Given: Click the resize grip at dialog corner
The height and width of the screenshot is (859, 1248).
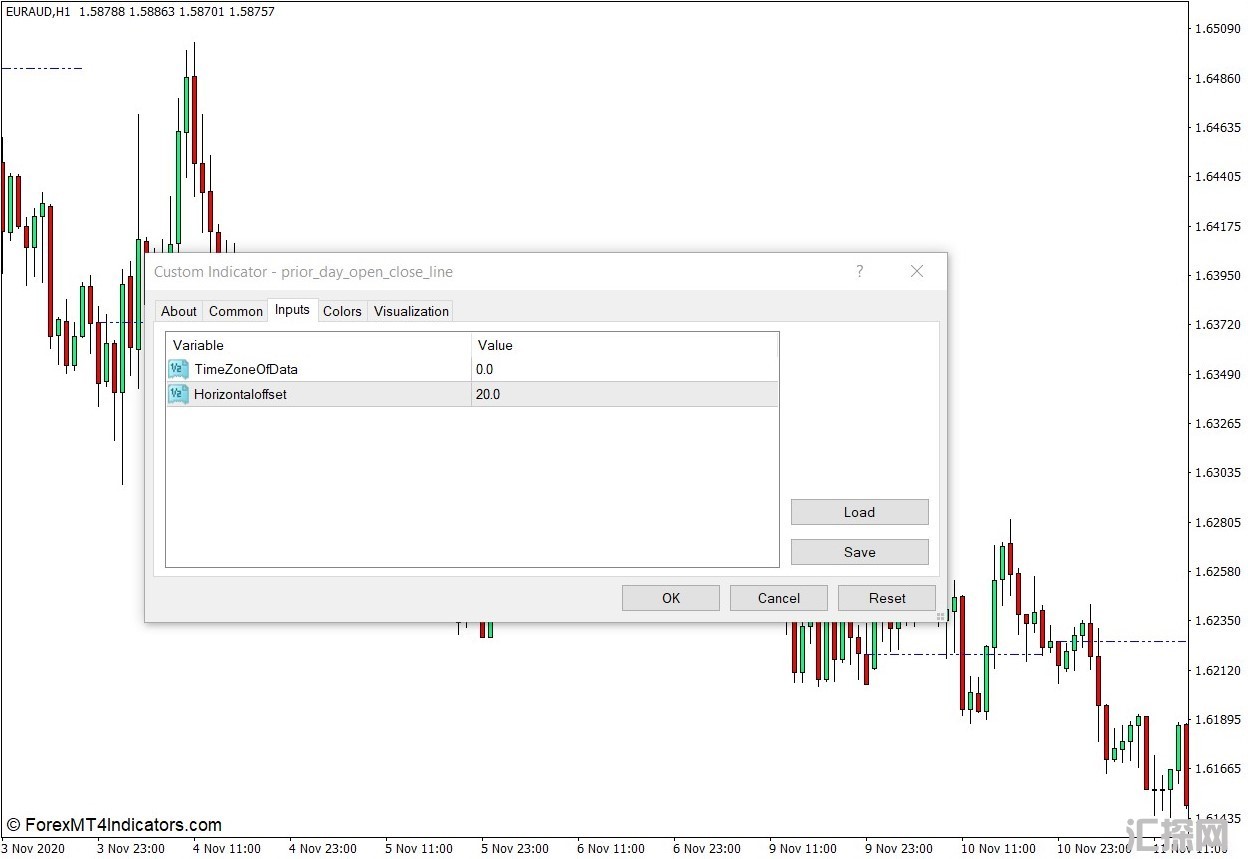Looking at the screenshot, I should pyautogui.click(x=940, y=617).
